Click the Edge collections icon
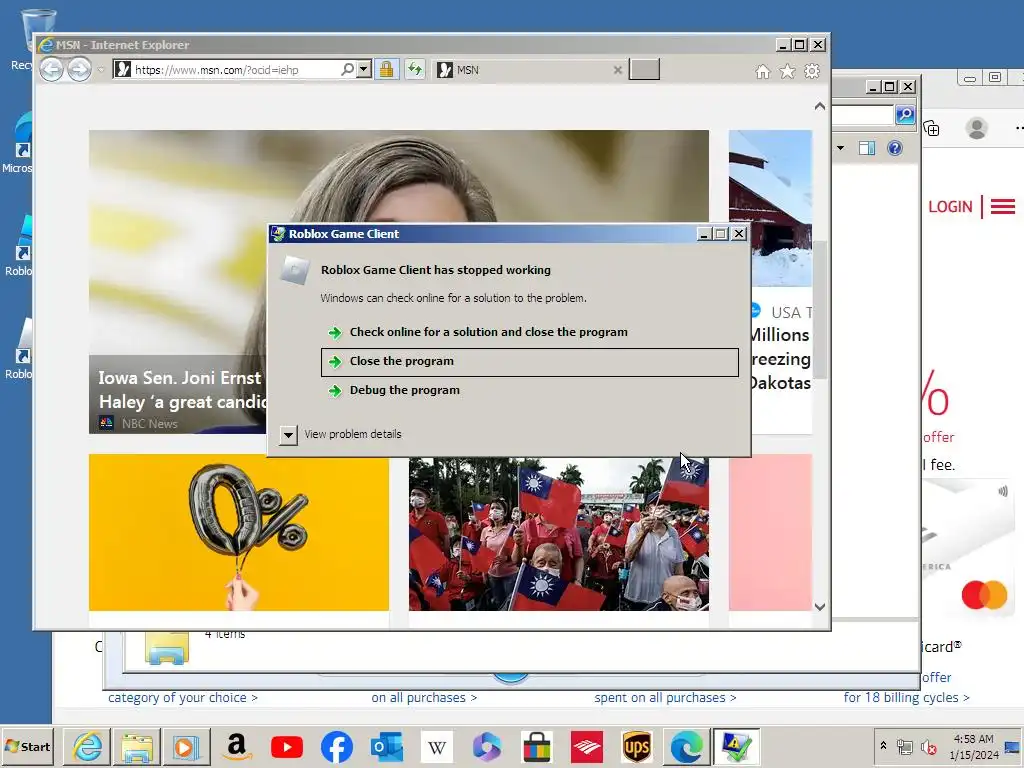Image resolution: width=1024 pixels, height=768 pixels. point(932,128)
